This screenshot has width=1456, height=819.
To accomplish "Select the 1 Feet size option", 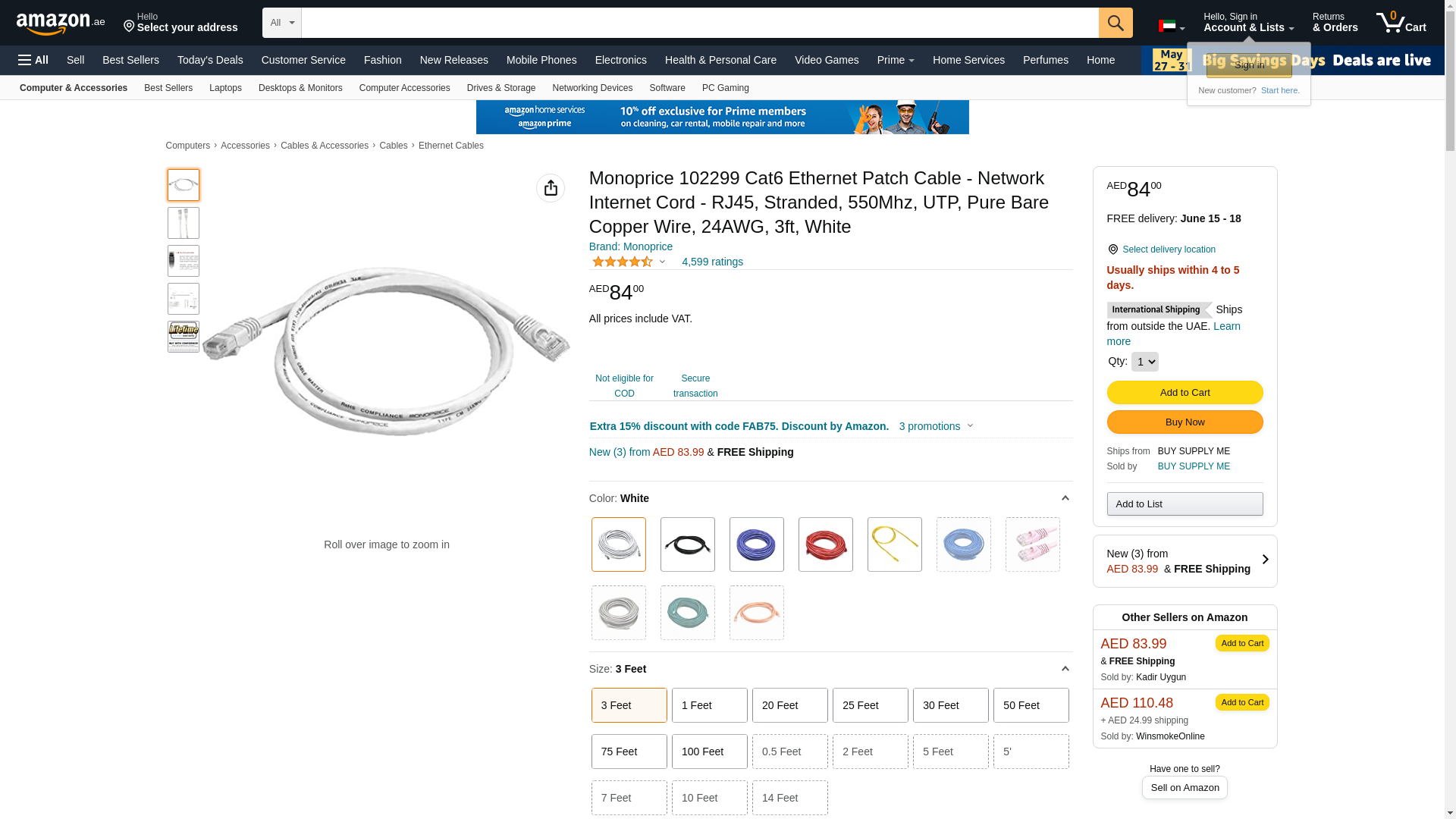I will (709, 705).
